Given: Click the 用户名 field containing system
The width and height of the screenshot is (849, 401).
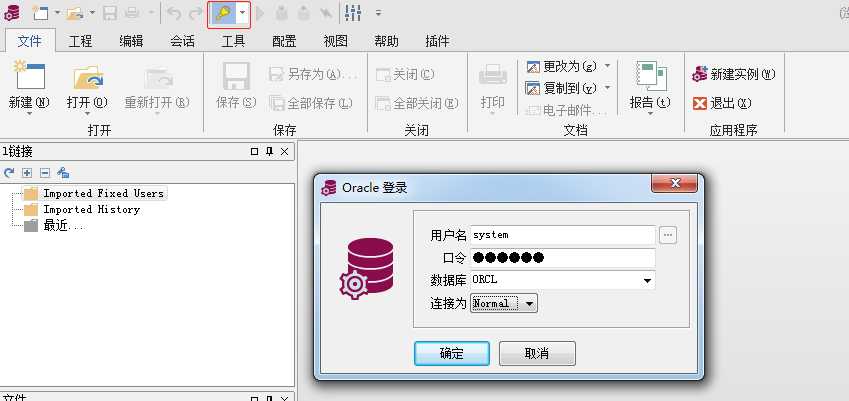Looking at the screenshot, I should [x=563, y=235].
